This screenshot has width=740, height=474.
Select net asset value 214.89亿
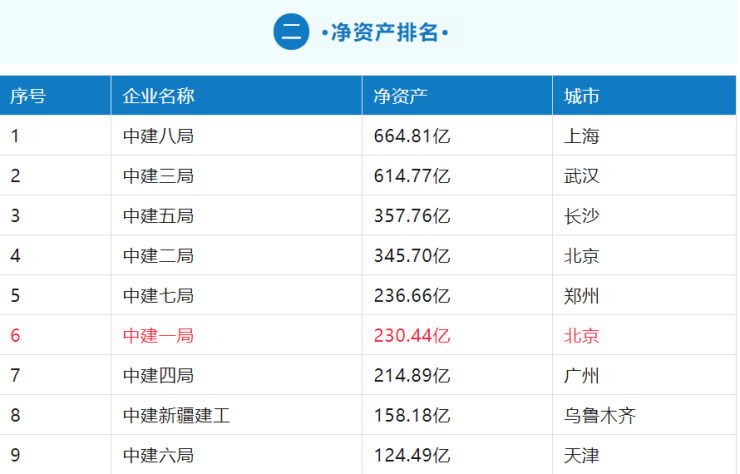pos(412,376)
